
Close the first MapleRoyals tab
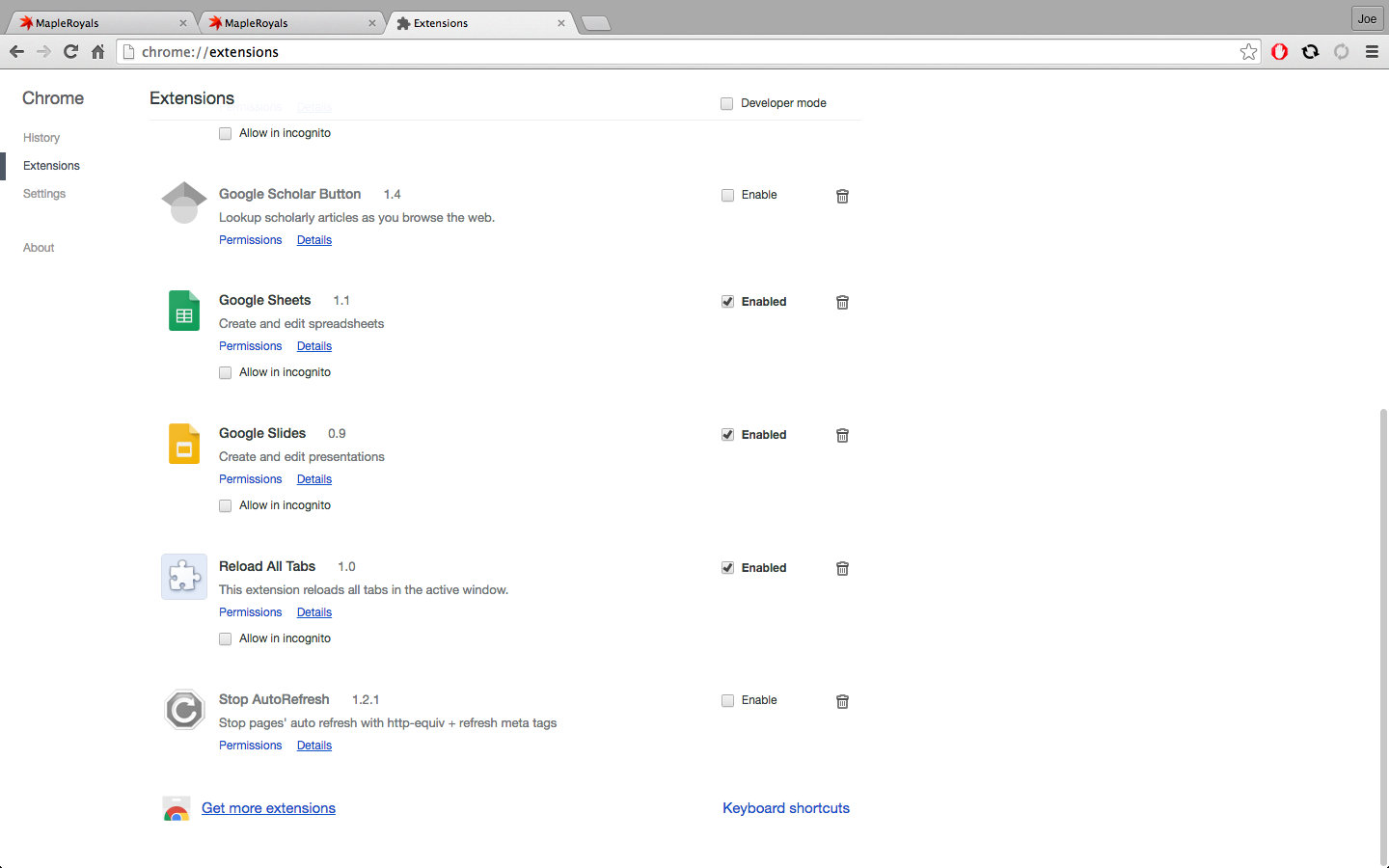182,23
